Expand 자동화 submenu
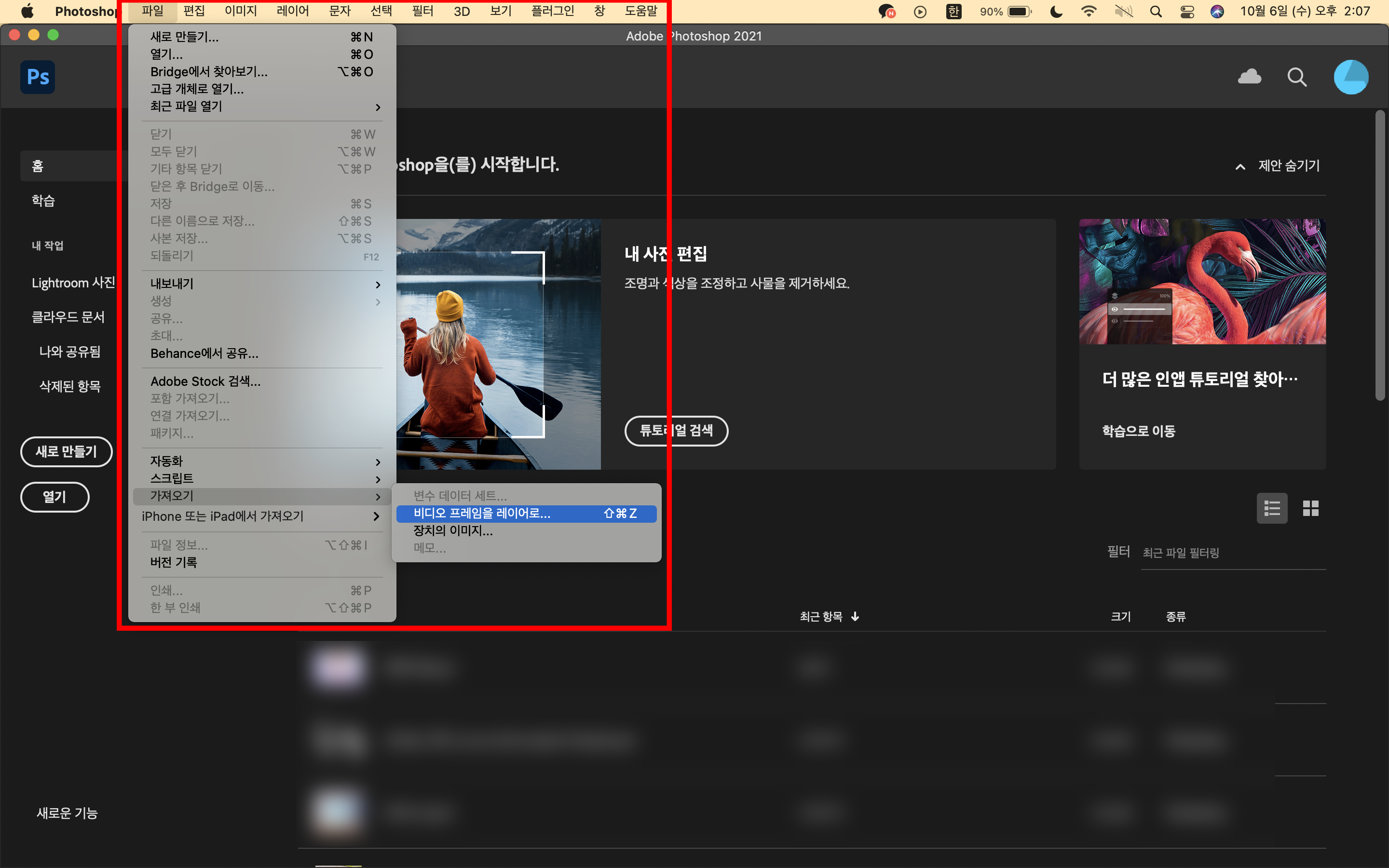Image resolution: width=1389 pixels, height=868 pixels. click(x=262, y=461)
